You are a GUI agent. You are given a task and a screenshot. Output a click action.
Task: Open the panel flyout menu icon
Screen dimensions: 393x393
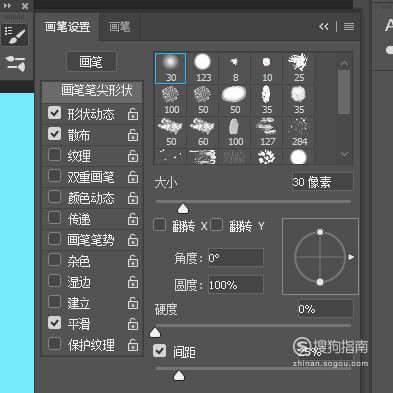[349, 27]
